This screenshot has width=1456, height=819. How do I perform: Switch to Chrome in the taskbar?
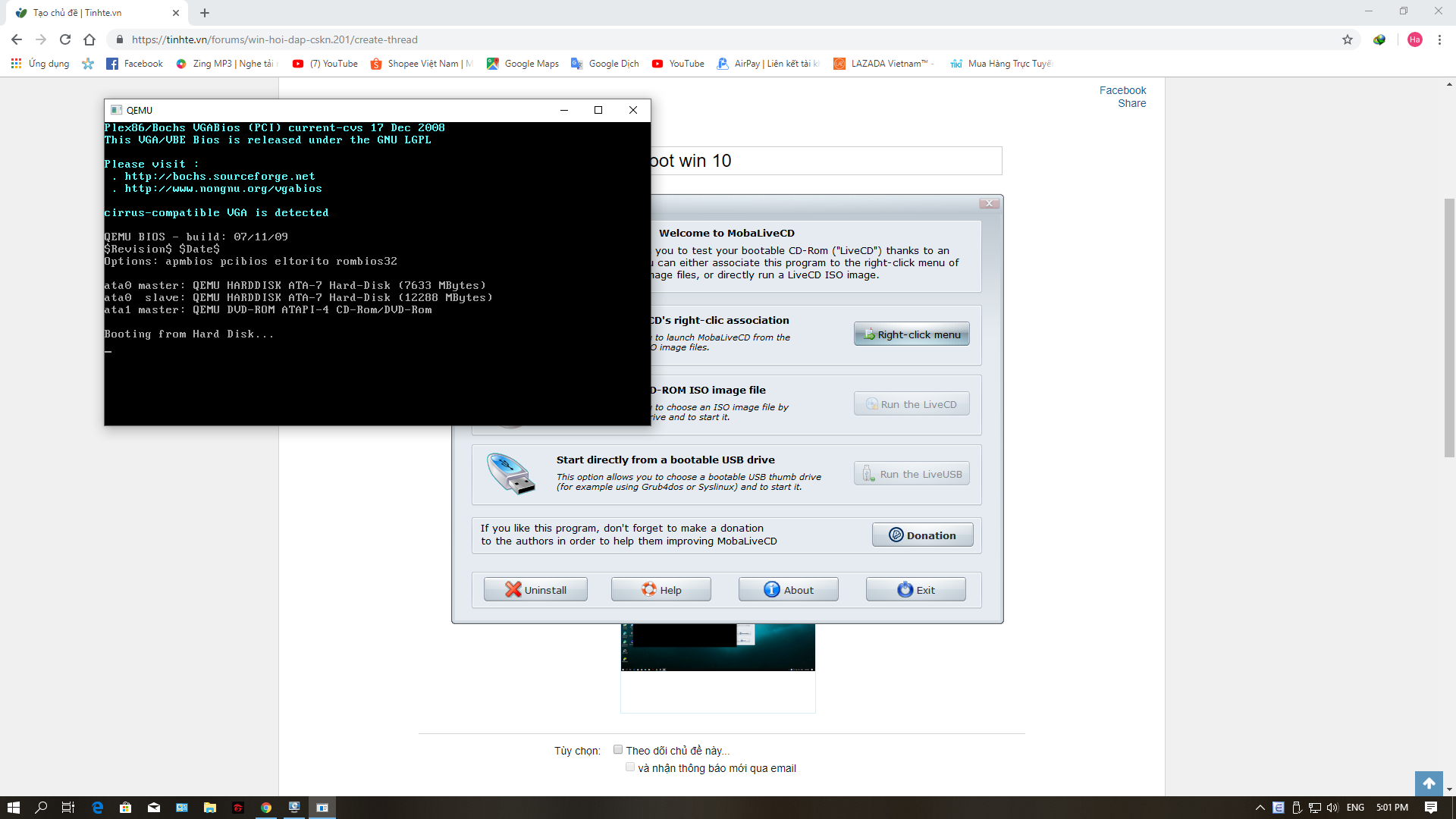(265, 808)
